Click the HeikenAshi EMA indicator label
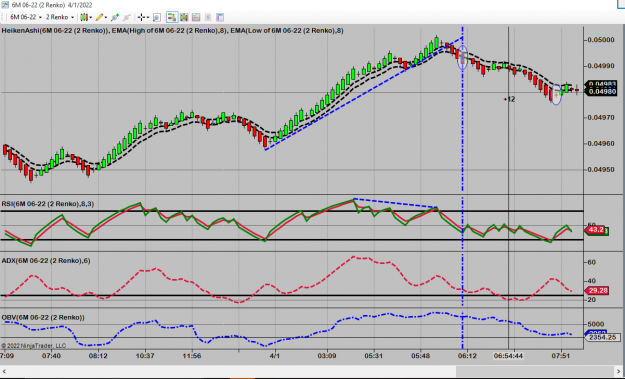Image resolution: width=625 pixels, height=379 pixels. pos(172,31)
